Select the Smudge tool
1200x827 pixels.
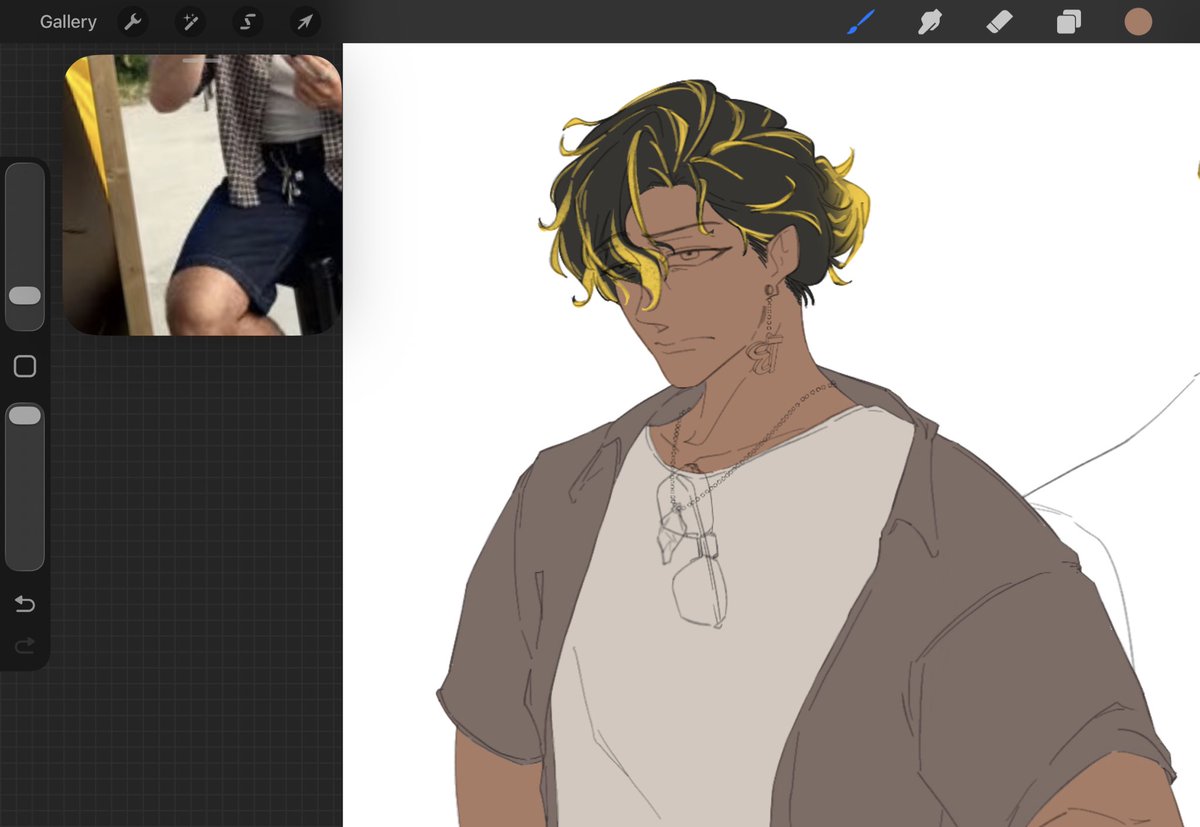click(930, 22)
